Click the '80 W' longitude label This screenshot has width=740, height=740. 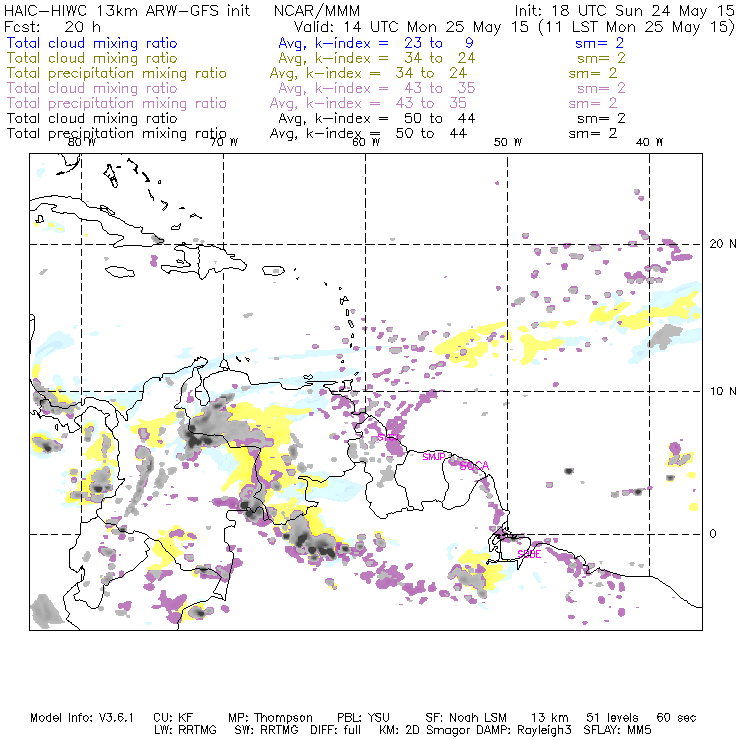pos(82,142)
